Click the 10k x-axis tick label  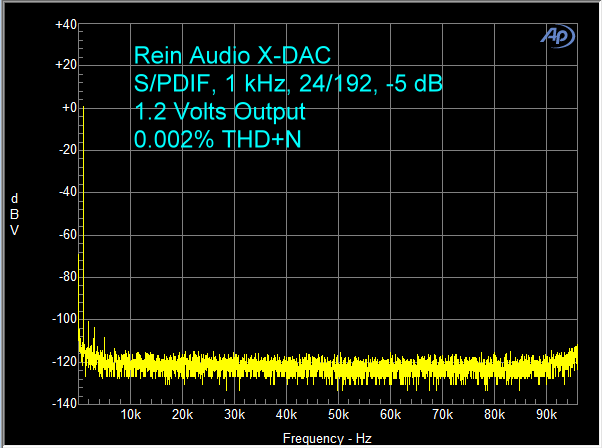pos(130,415)
